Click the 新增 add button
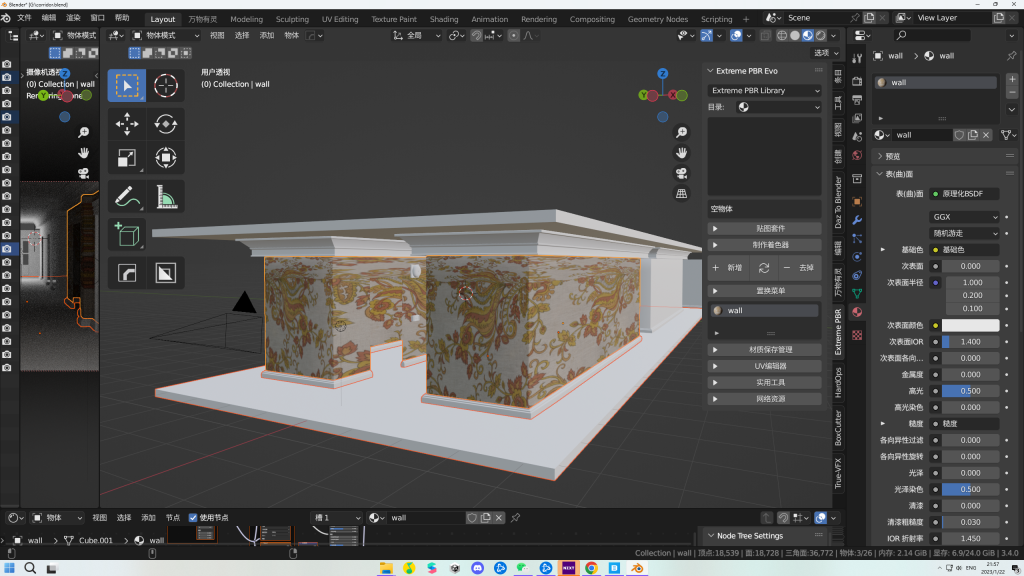The width and height of the screenshot is (1024, 576). 729,268
